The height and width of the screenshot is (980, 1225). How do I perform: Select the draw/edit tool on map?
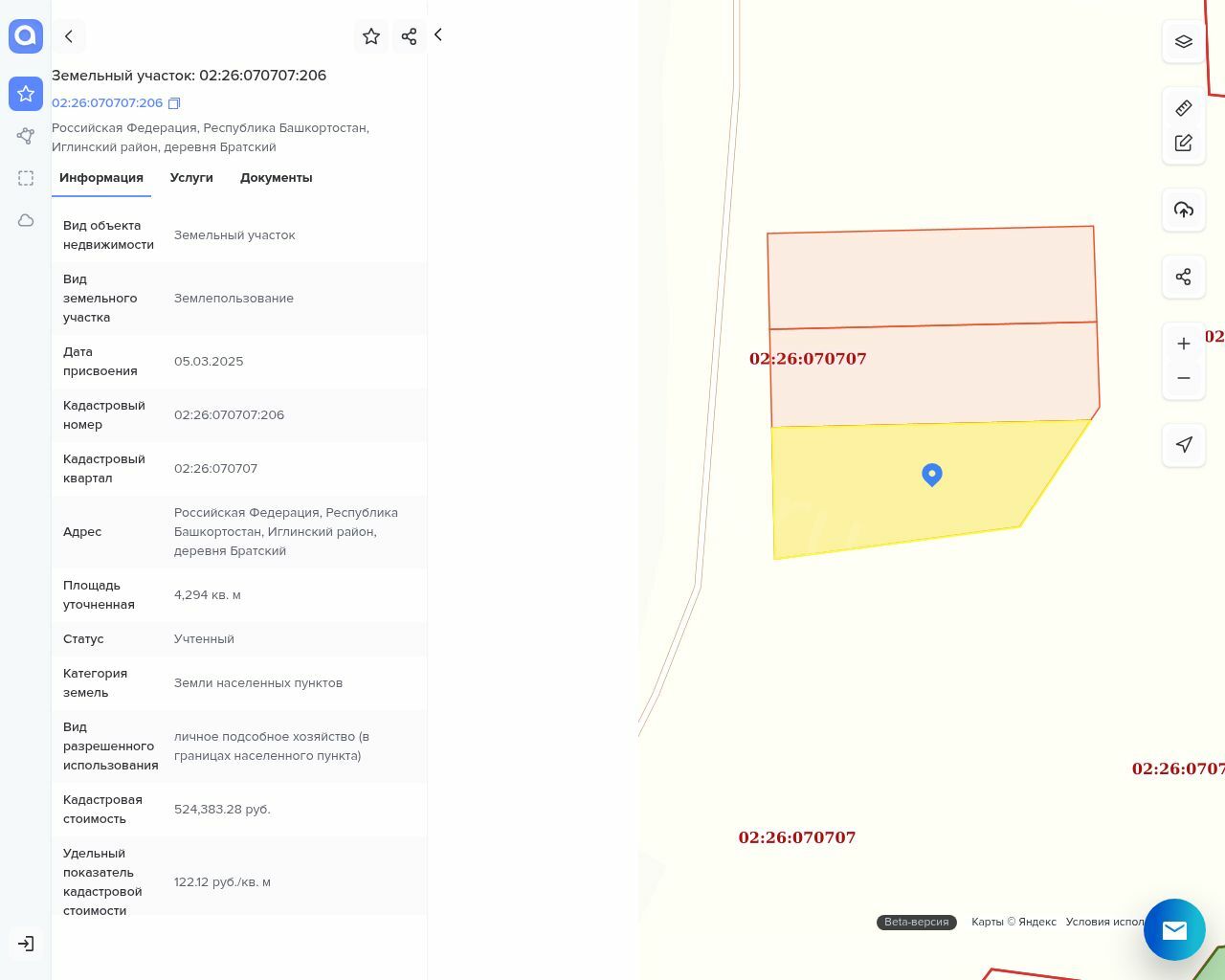[x=1184, y=143]
